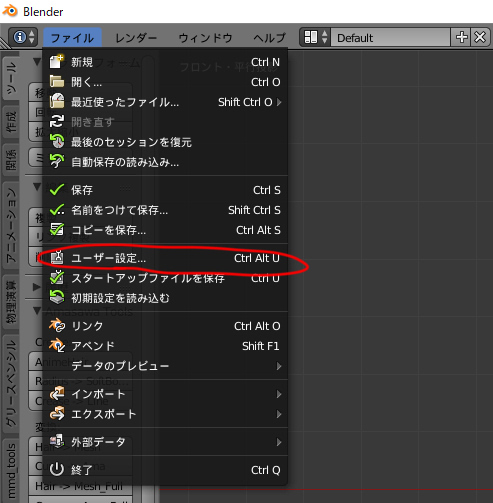Image resolution: width=493 pixels, height=503 pixels.
Task: Switch to the グリースペンシル side tab
Action: pyautogui.click(x=11, y=383)
